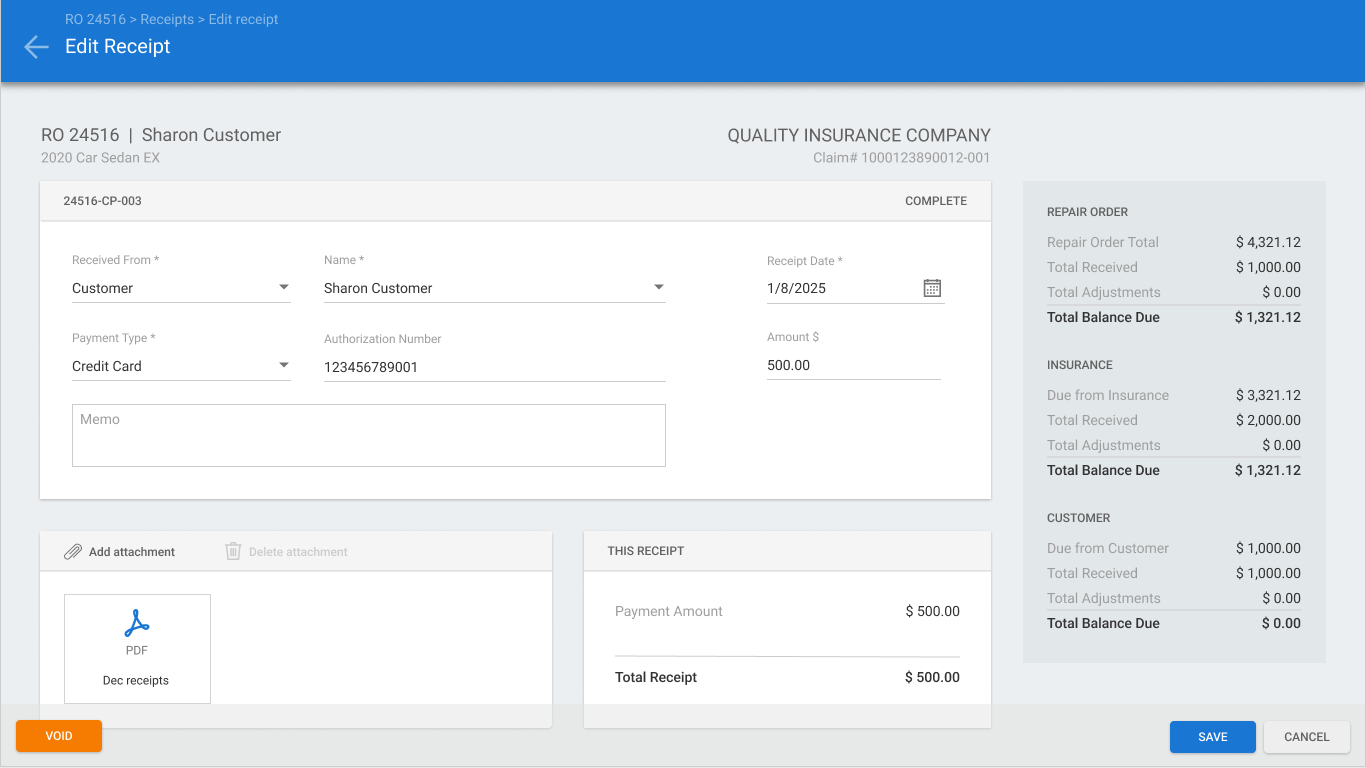This screenshot has height=768, width=1366.
Task: Click the back arrow icon
Action: point(36,47)
